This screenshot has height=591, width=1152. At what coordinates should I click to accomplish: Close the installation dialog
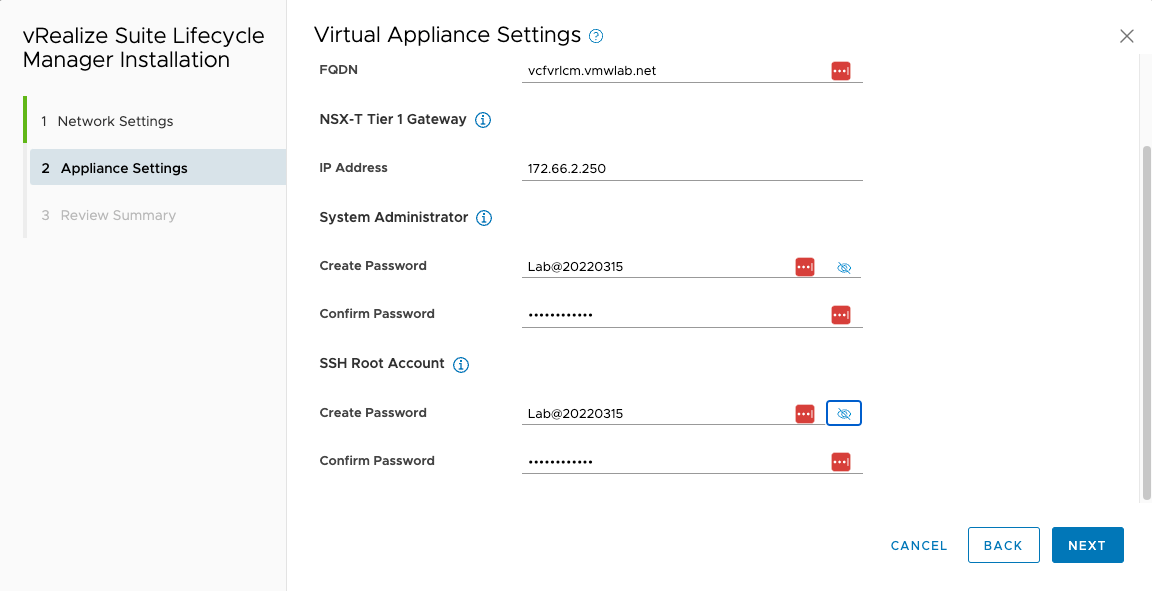pyautogui.click(x=1126, y=36)
